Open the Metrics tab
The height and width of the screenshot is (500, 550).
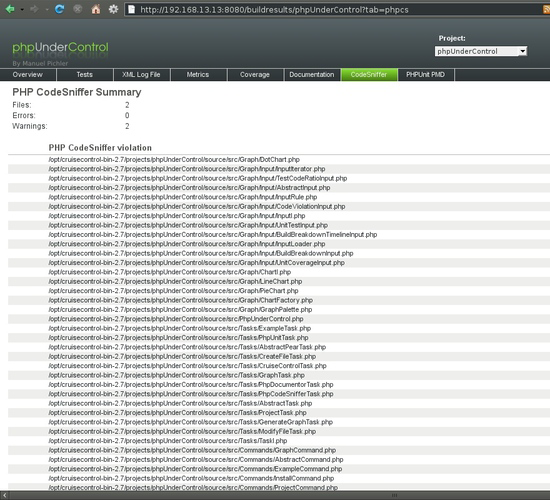pyautogui.click(x=198, y=74)
